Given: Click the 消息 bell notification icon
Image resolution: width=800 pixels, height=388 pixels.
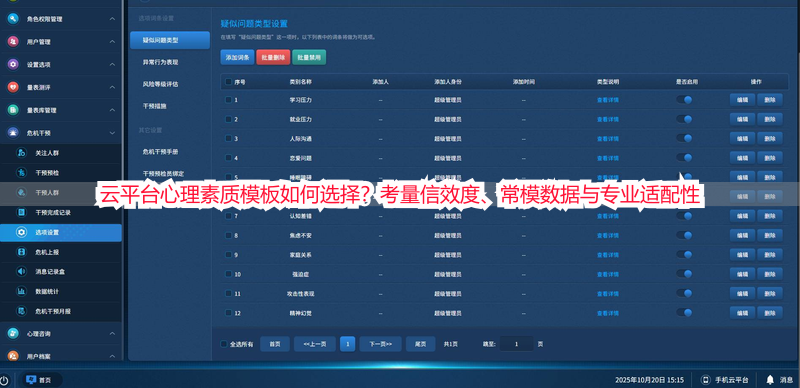Looking at the screenshot, I should click(770, 380).
